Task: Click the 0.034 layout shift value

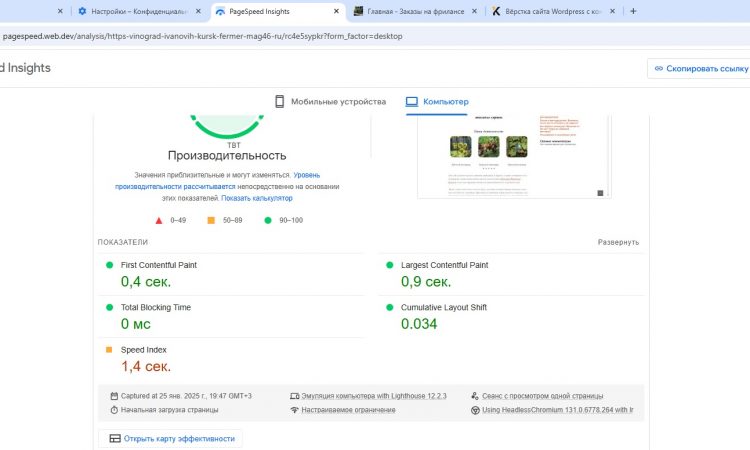Action: click(x=419, y=324)
